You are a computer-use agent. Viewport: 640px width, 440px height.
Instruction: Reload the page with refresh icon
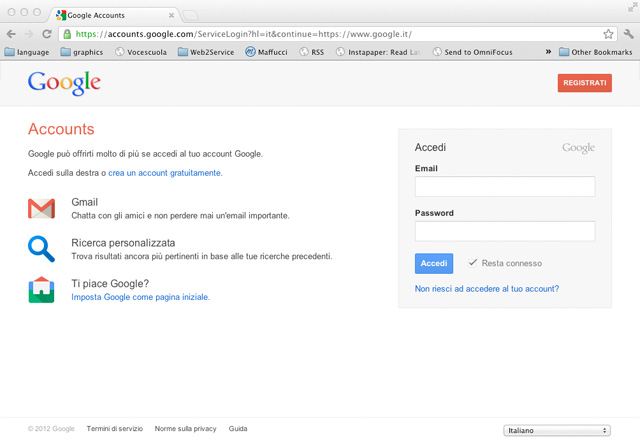(47, 34)
